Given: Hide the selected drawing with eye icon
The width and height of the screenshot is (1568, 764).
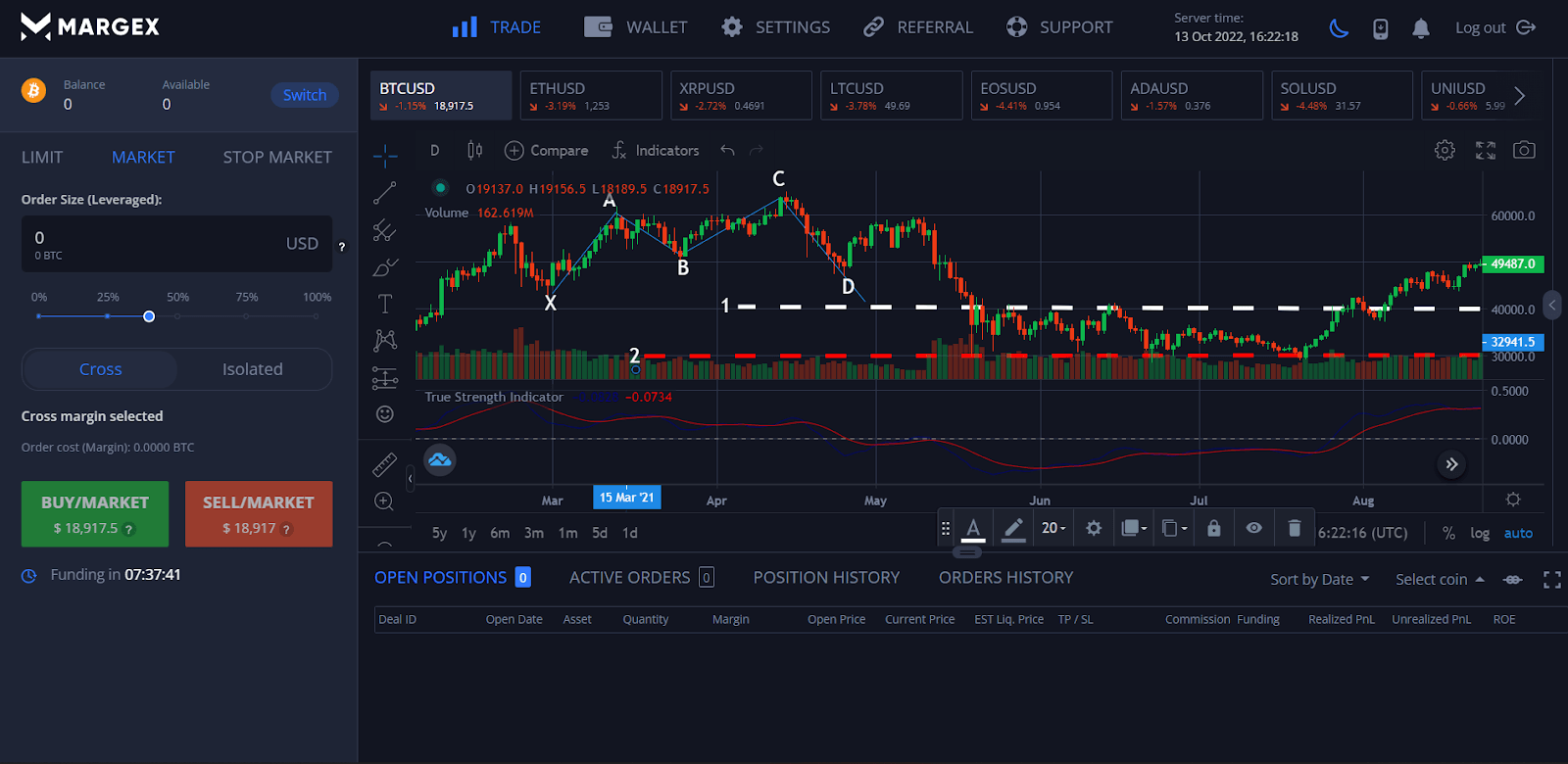Looking at the screenshot, I should pyautogui.click(x=1253, y=529).
